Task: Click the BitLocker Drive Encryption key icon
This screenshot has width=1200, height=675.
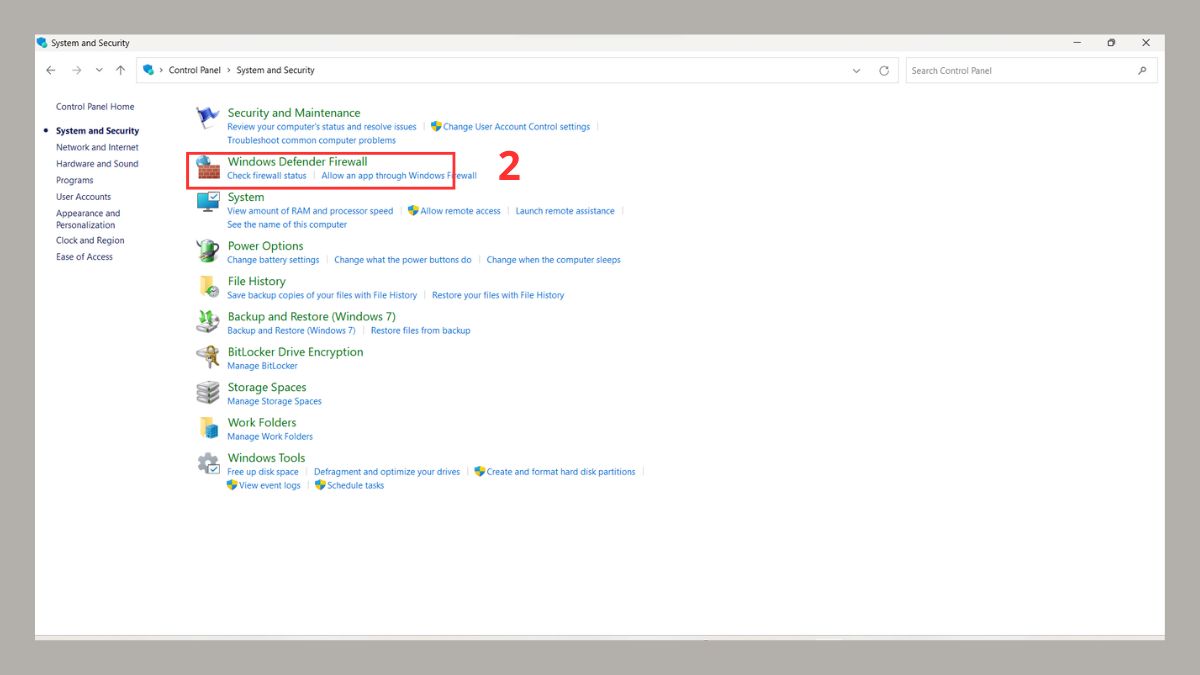Action: point(208,357)
